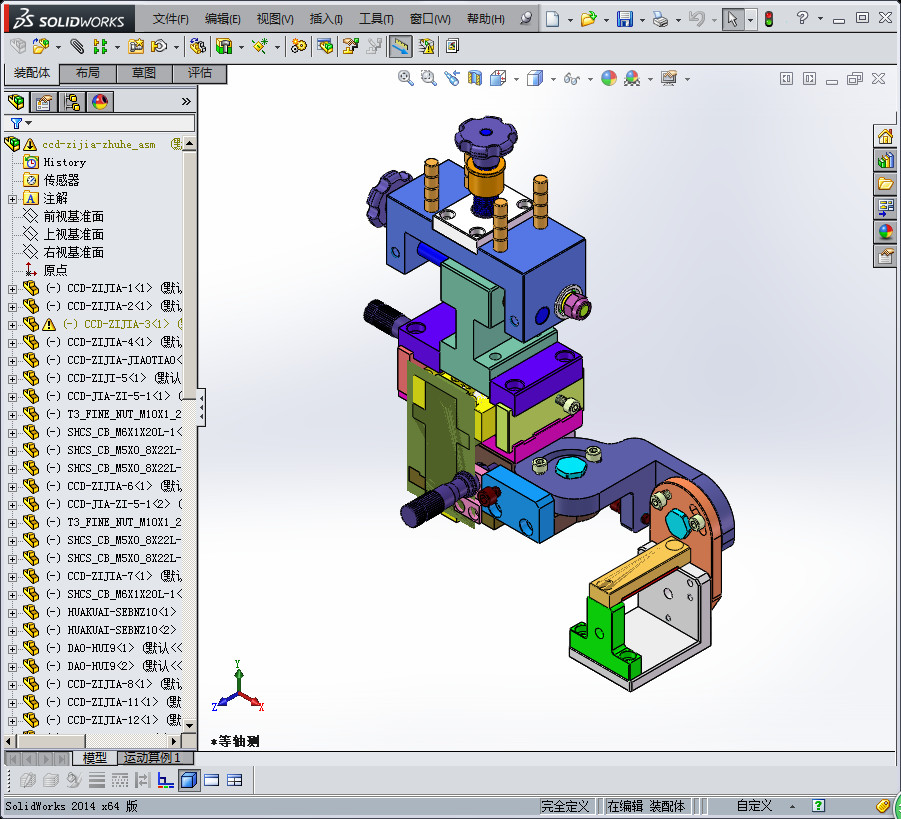This screenshot has height=819, width=901.
Task: Click the Section View icon
Action: 475,78
